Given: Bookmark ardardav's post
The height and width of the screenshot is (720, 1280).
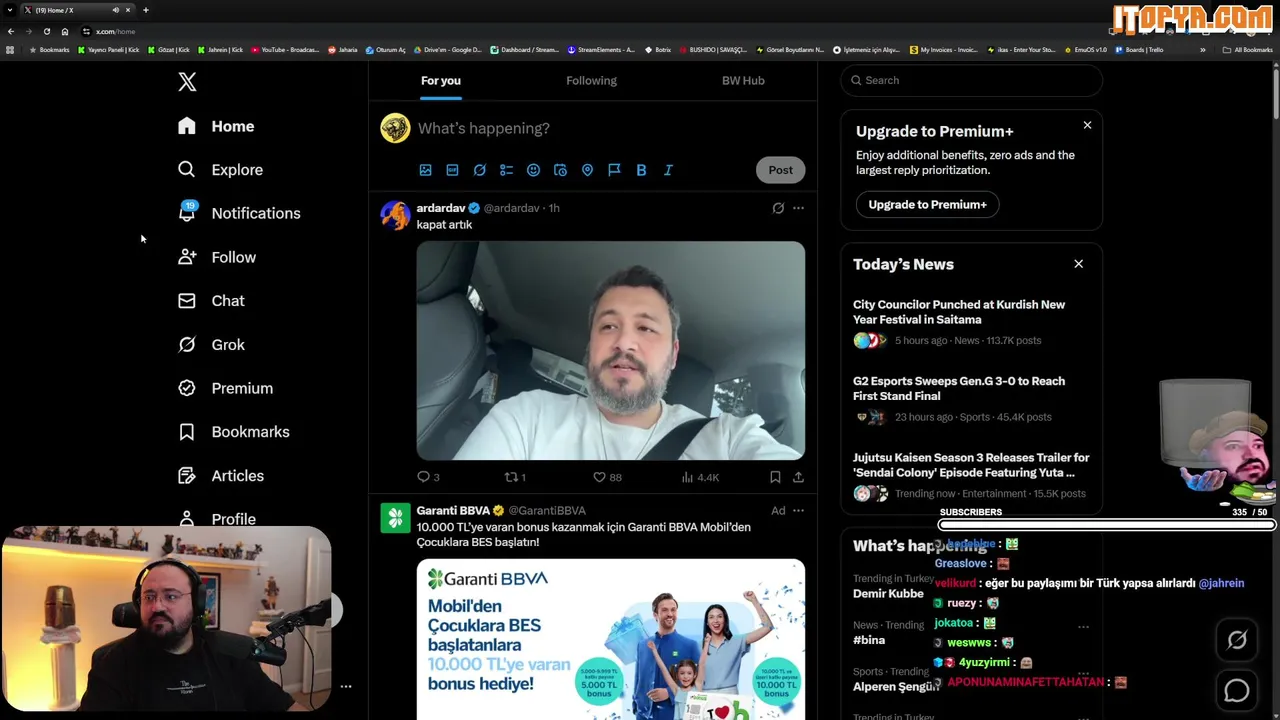Looking at the screenshot, I should coord(775,477).
